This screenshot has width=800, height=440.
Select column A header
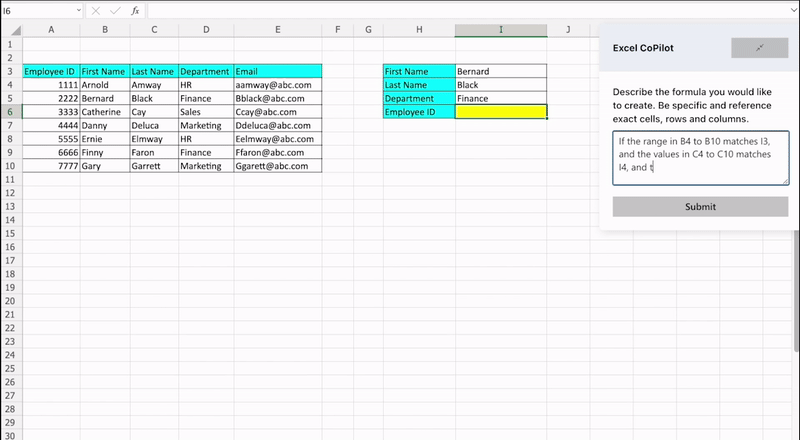[50, 30]
